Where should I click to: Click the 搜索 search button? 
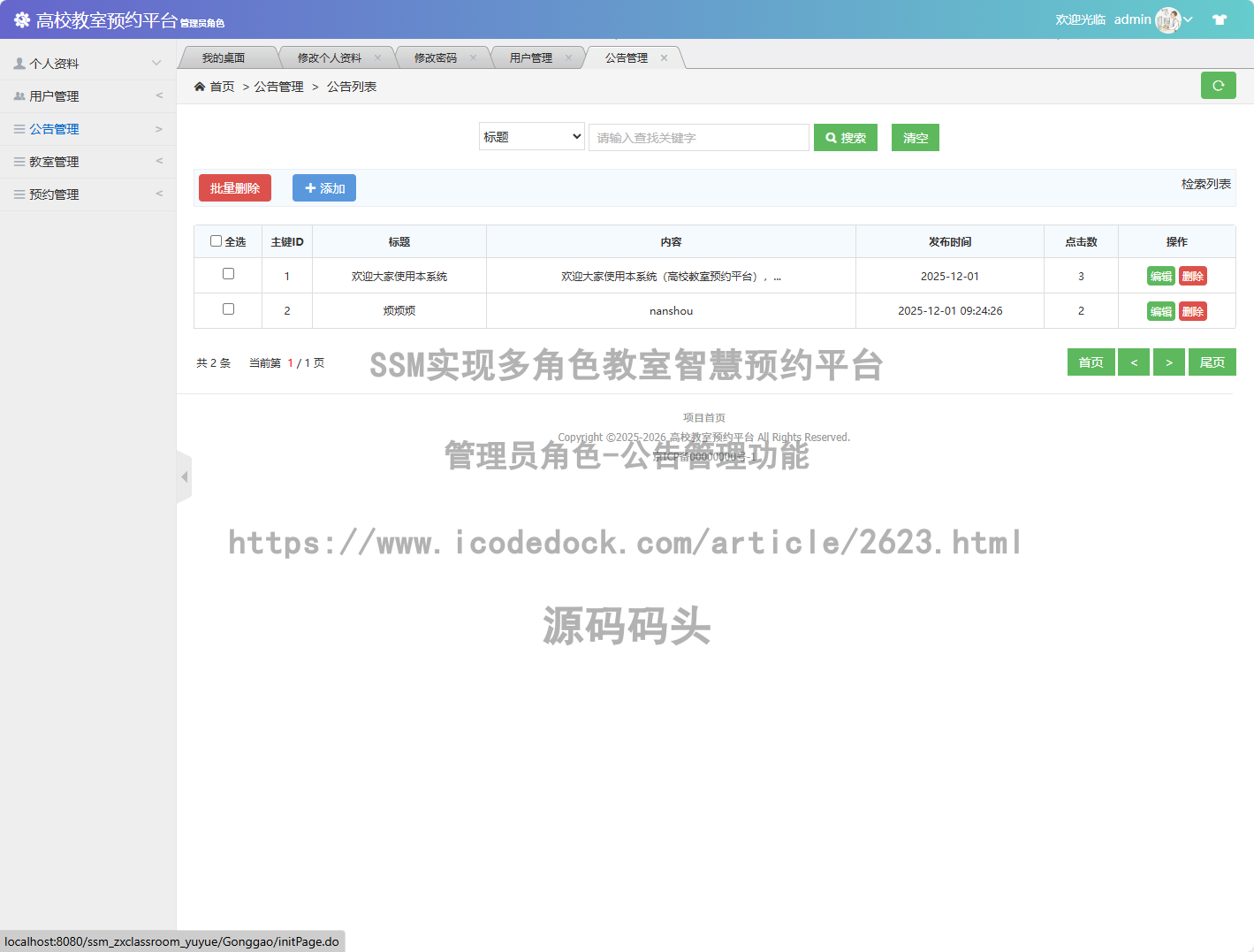[x=845, y=137]
